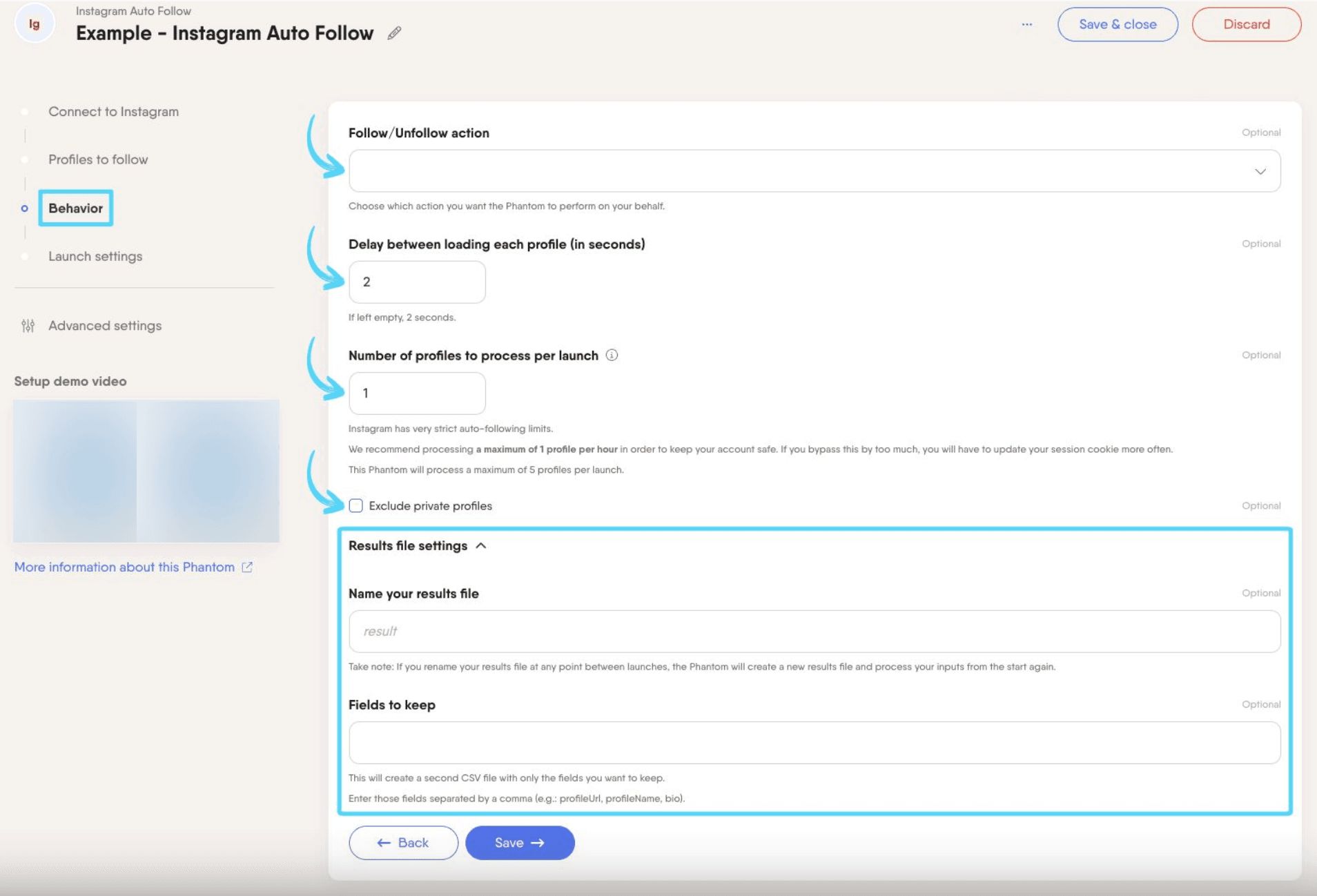
Task: Click the number of profiles per launch field
Action: (x=417, y=393)
